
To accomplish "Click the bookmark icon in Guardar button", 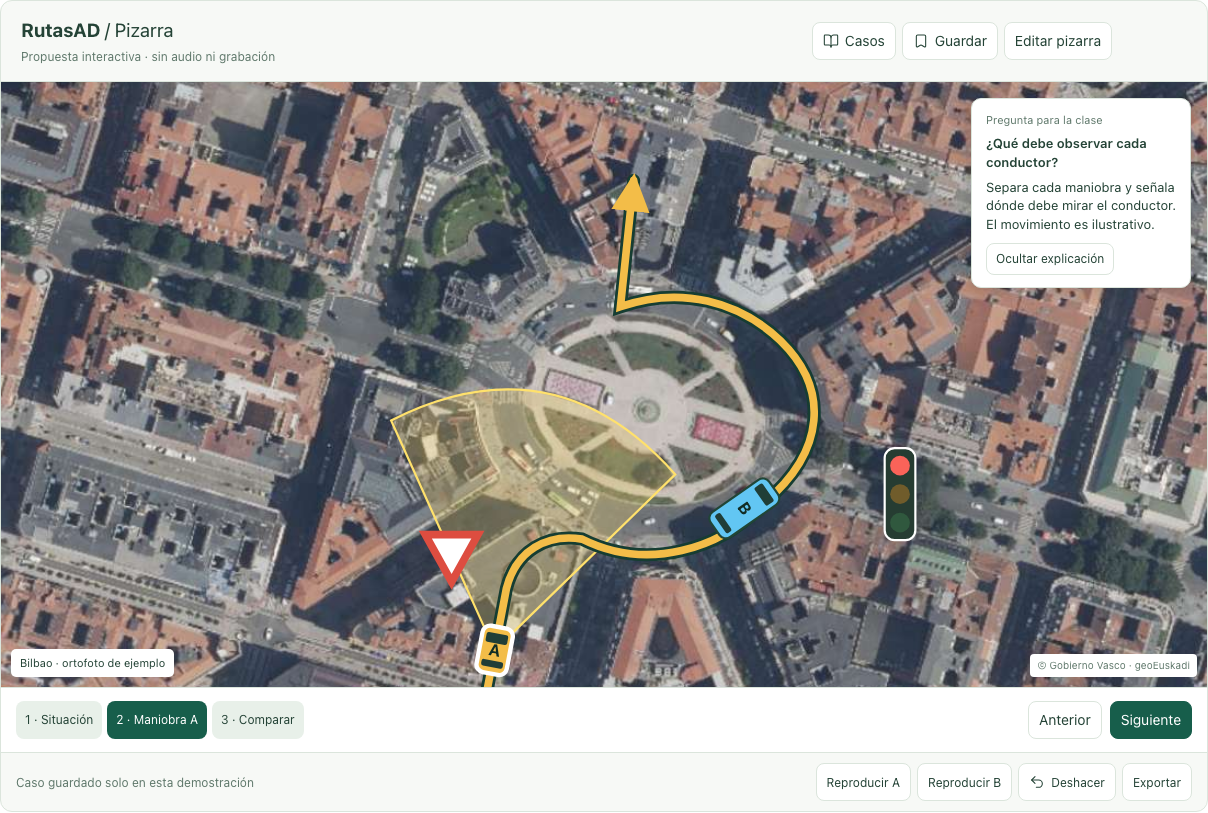I will (920, 41).
